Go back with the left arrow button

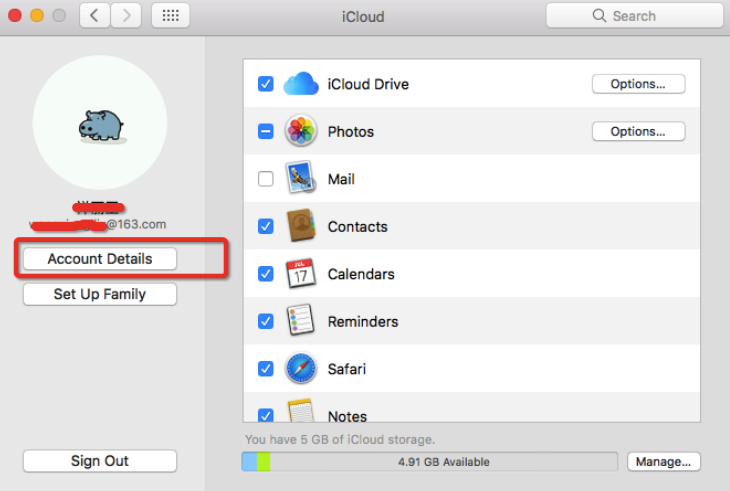[95, 16]
